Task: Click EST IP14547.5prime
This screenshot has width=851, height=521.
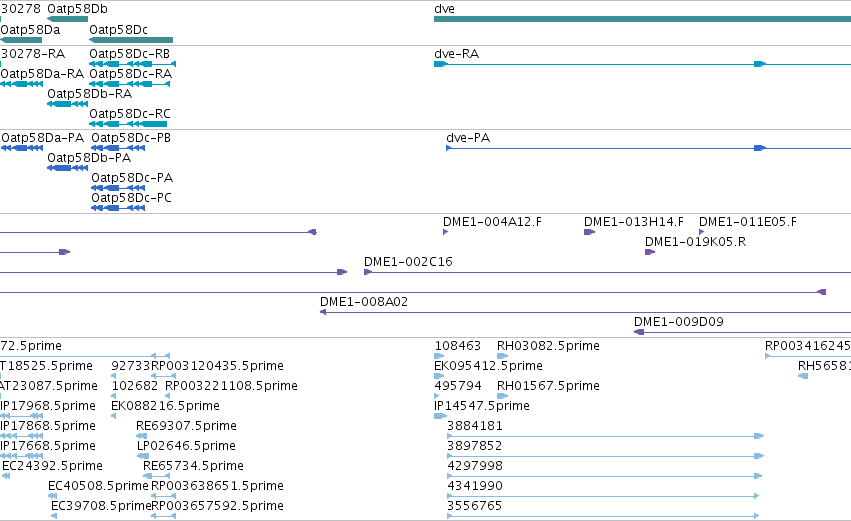Action: point(482,406)
